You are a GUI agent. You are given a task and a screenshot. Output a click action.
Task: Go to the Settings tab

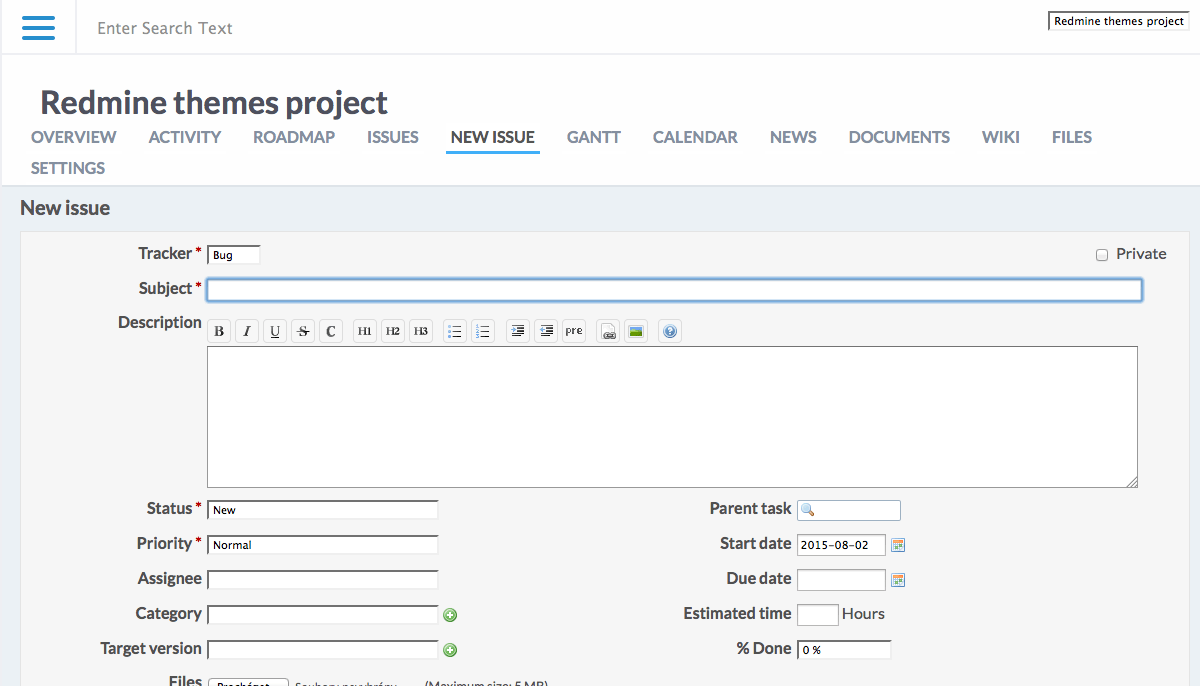tap(68, 168)
